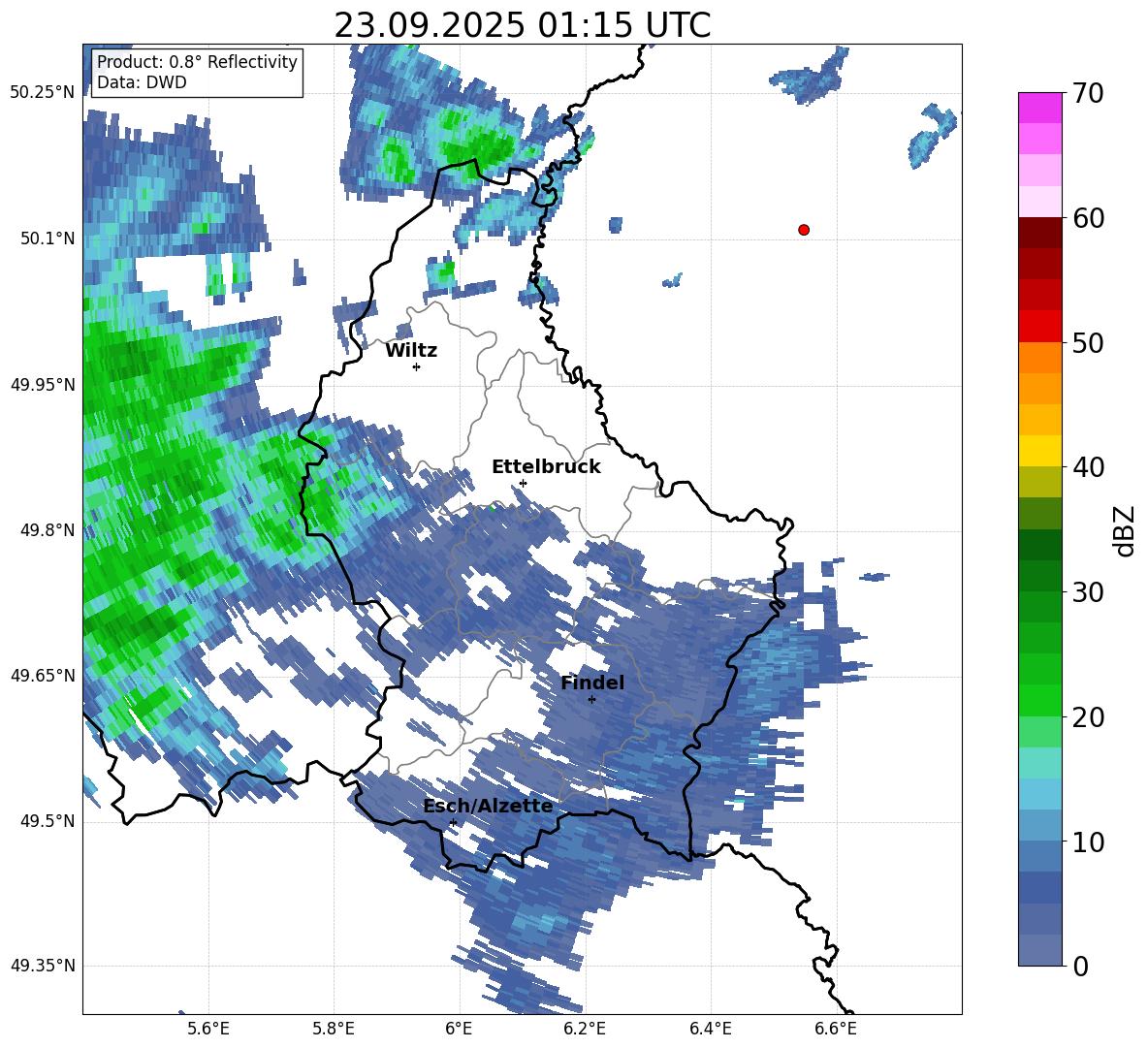
Task: Click the 6.6°E longitude label
Action: tap(836, 1029)
